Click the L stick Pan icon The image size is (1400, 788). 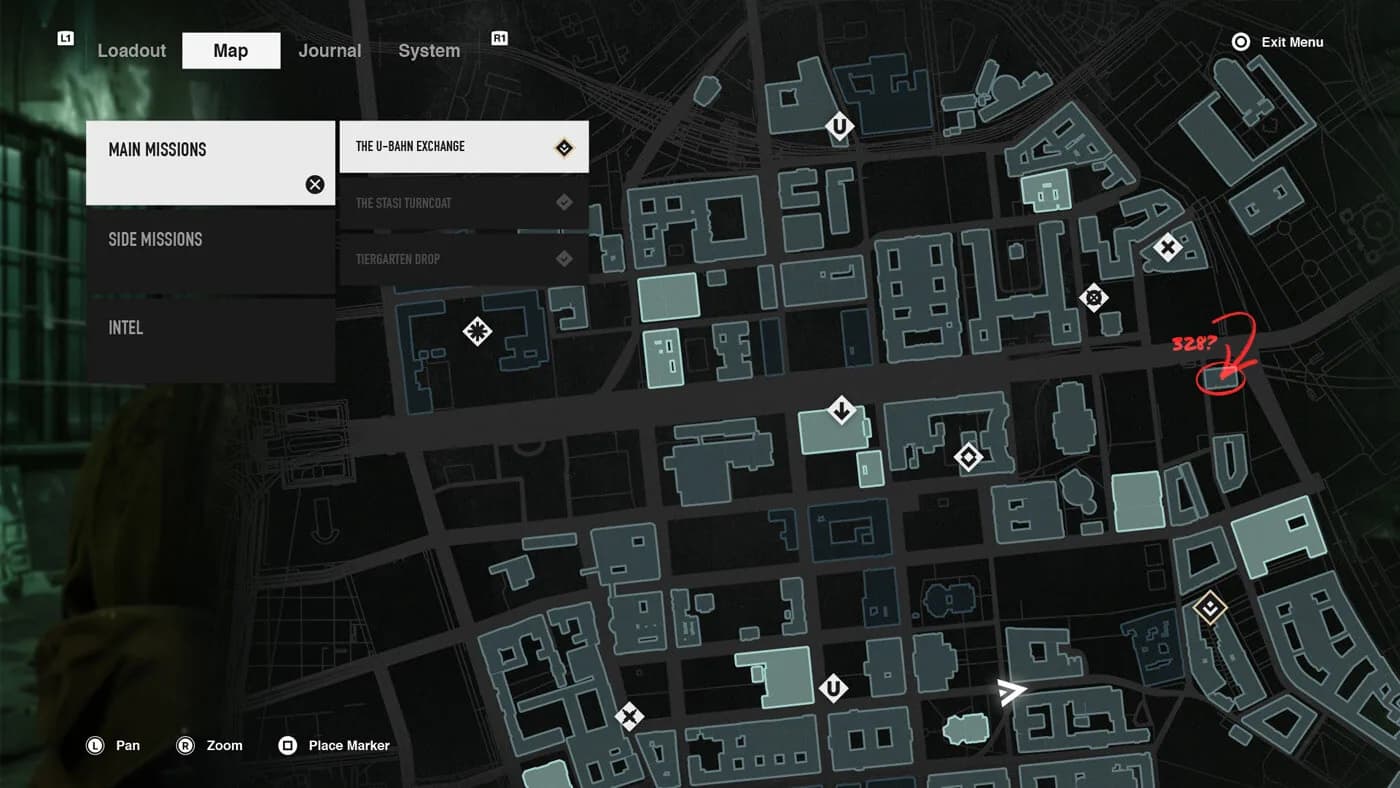point(95,745)
